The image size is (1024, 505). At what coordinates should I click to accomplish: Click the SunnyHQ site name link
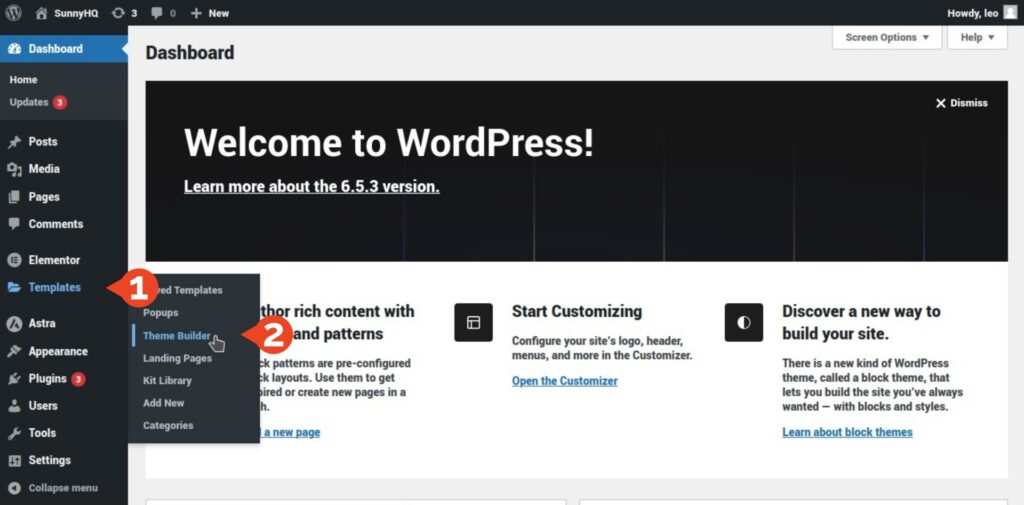click(x=76, y=13)
